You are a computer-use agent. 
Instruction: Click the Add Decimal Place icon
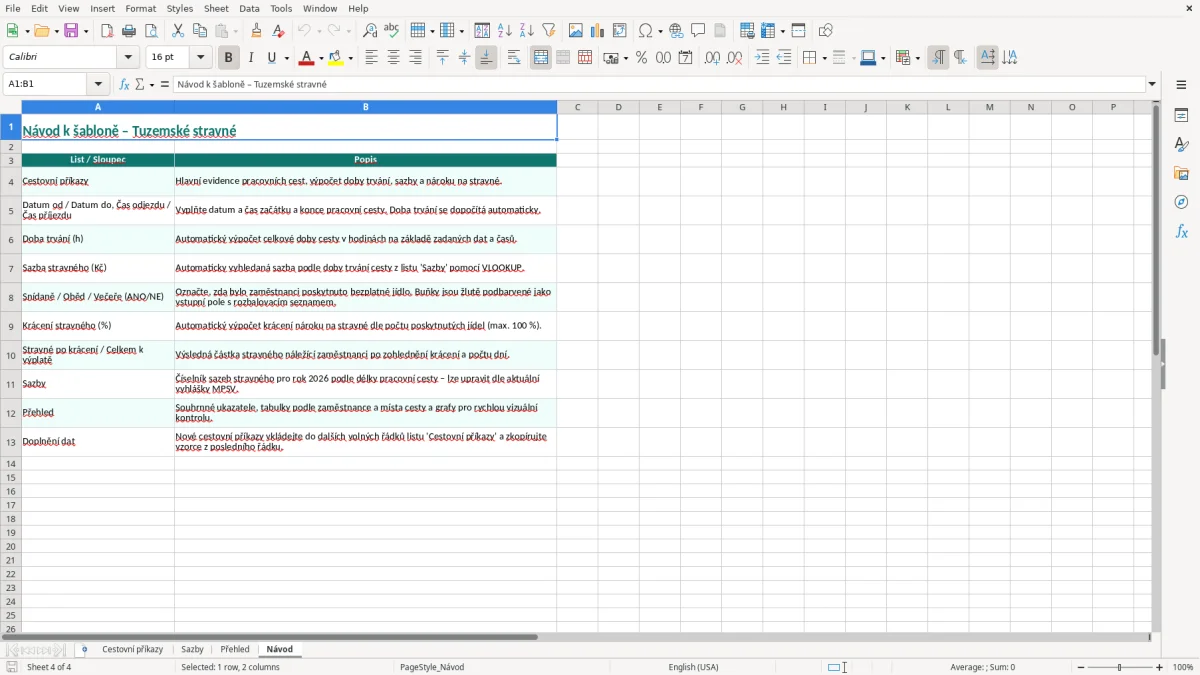point(712,58)
